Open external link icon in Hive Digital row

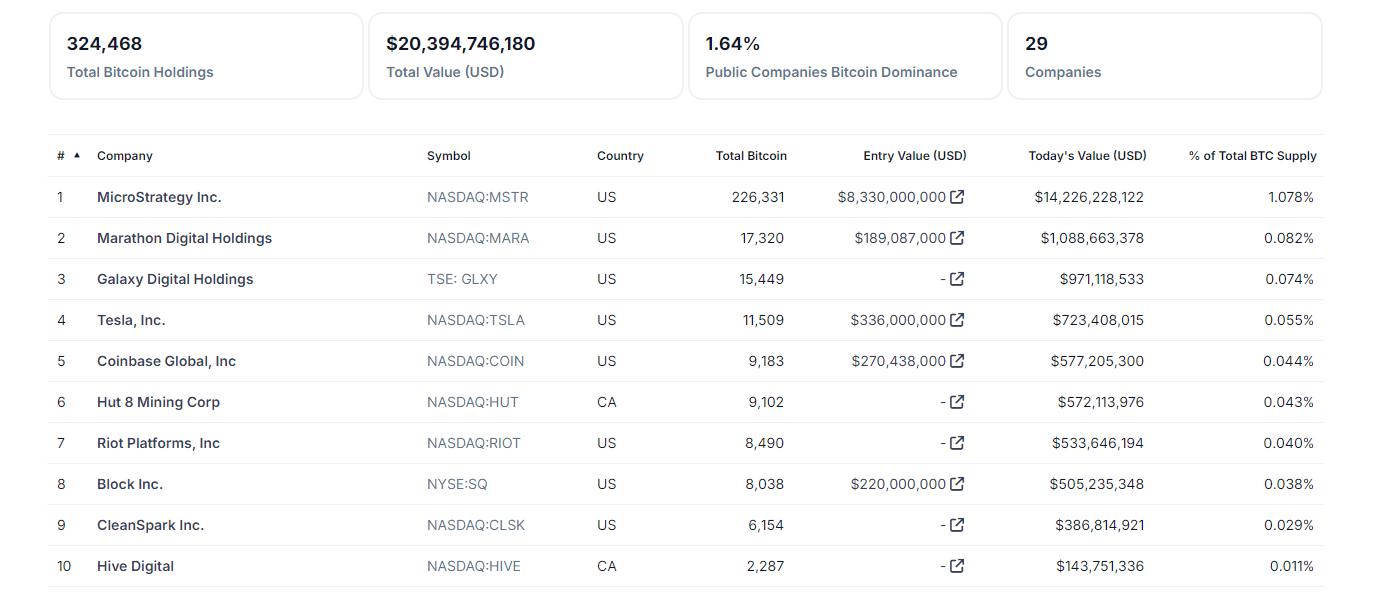957,566
